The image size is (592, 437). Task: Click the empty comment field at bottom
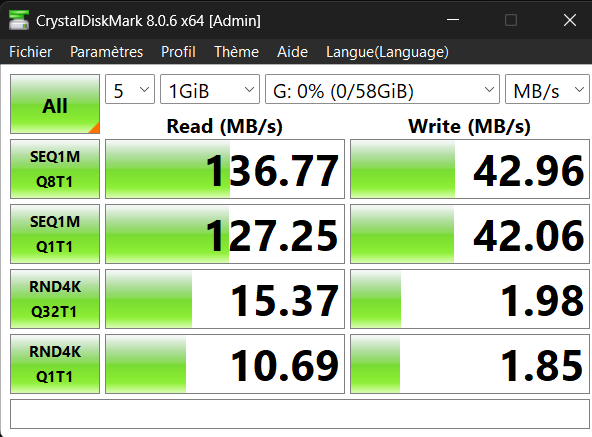(x=300, y=414)
